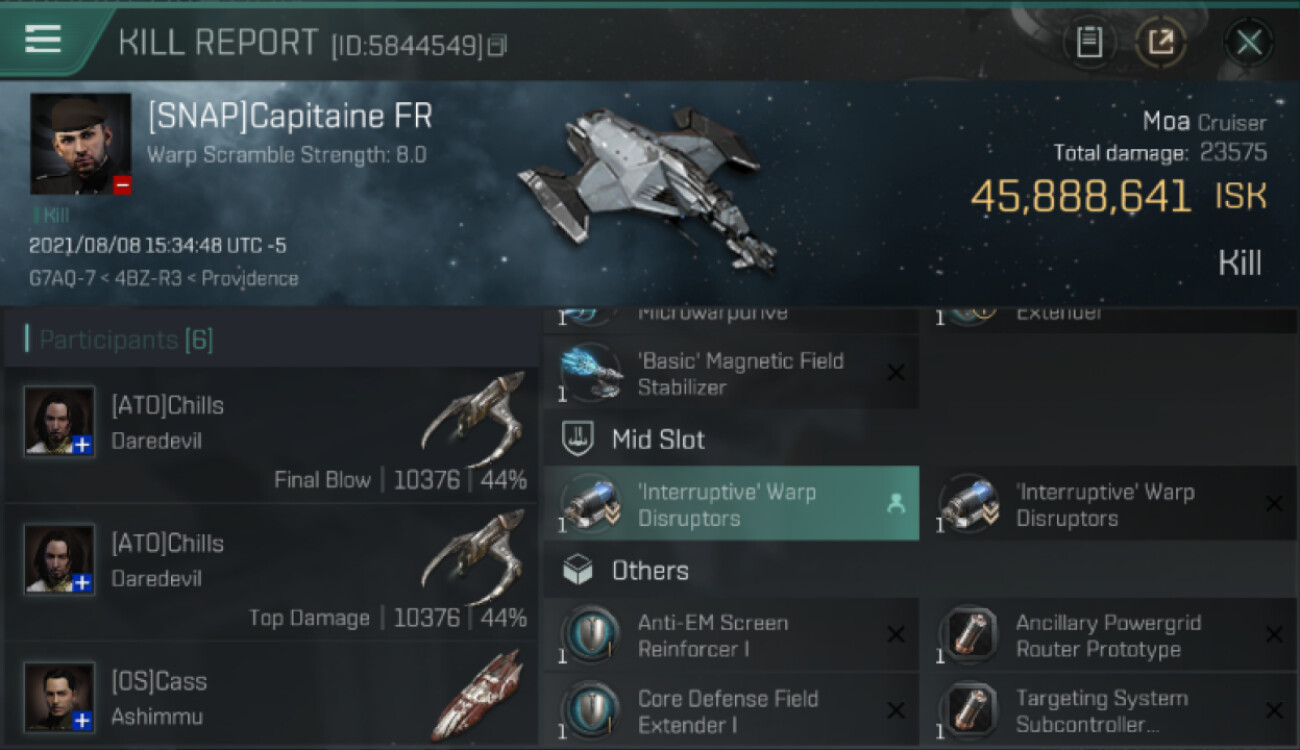
Task: Select the Ashimmu ship icon
Action: click(476, 694)
